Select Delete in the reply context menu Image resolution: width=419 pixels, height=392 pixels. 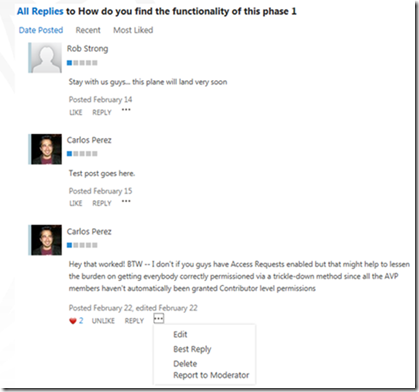click(185, 364)
